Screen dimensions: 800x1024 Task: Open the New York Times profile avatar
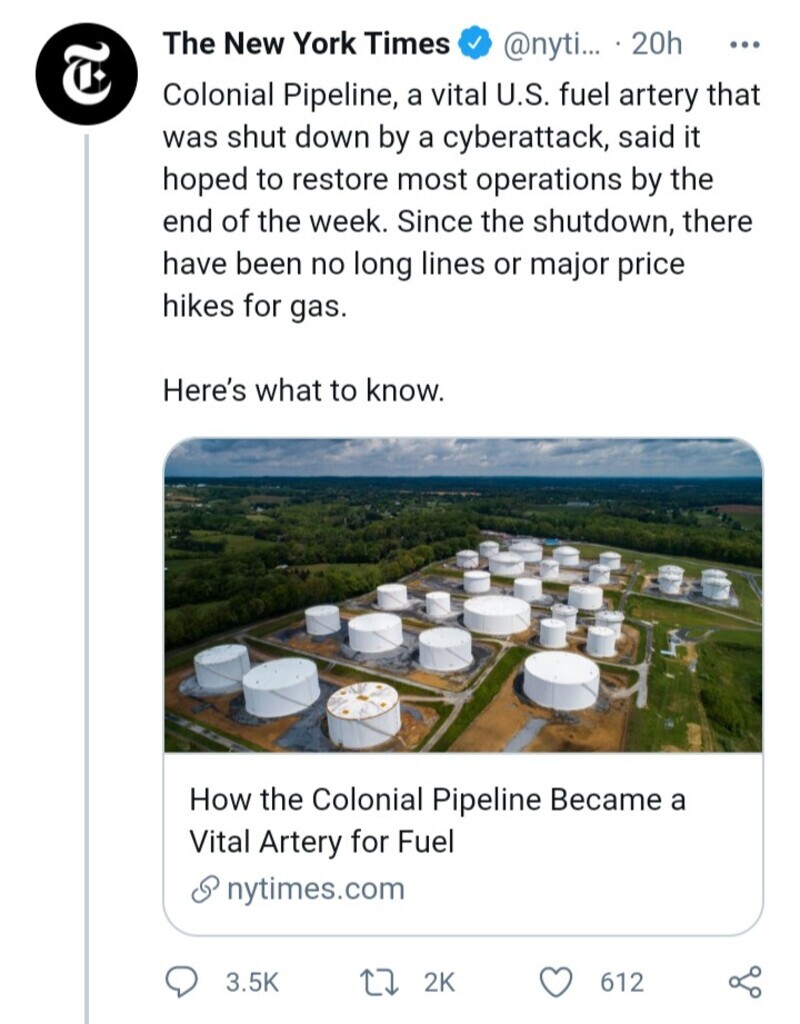[85, 76]
